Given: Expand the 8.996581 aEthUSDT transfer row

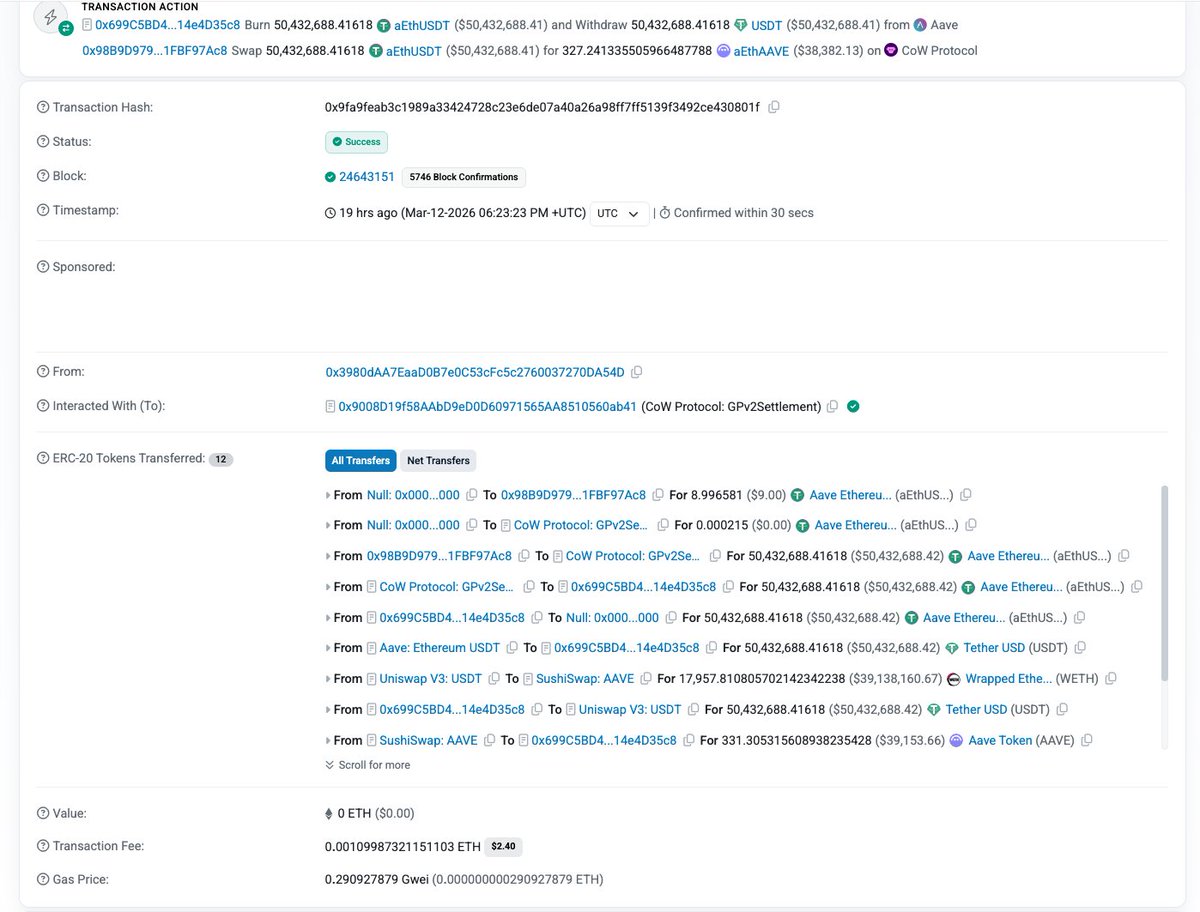Looking at the screenshot, I should coord(328,495).
